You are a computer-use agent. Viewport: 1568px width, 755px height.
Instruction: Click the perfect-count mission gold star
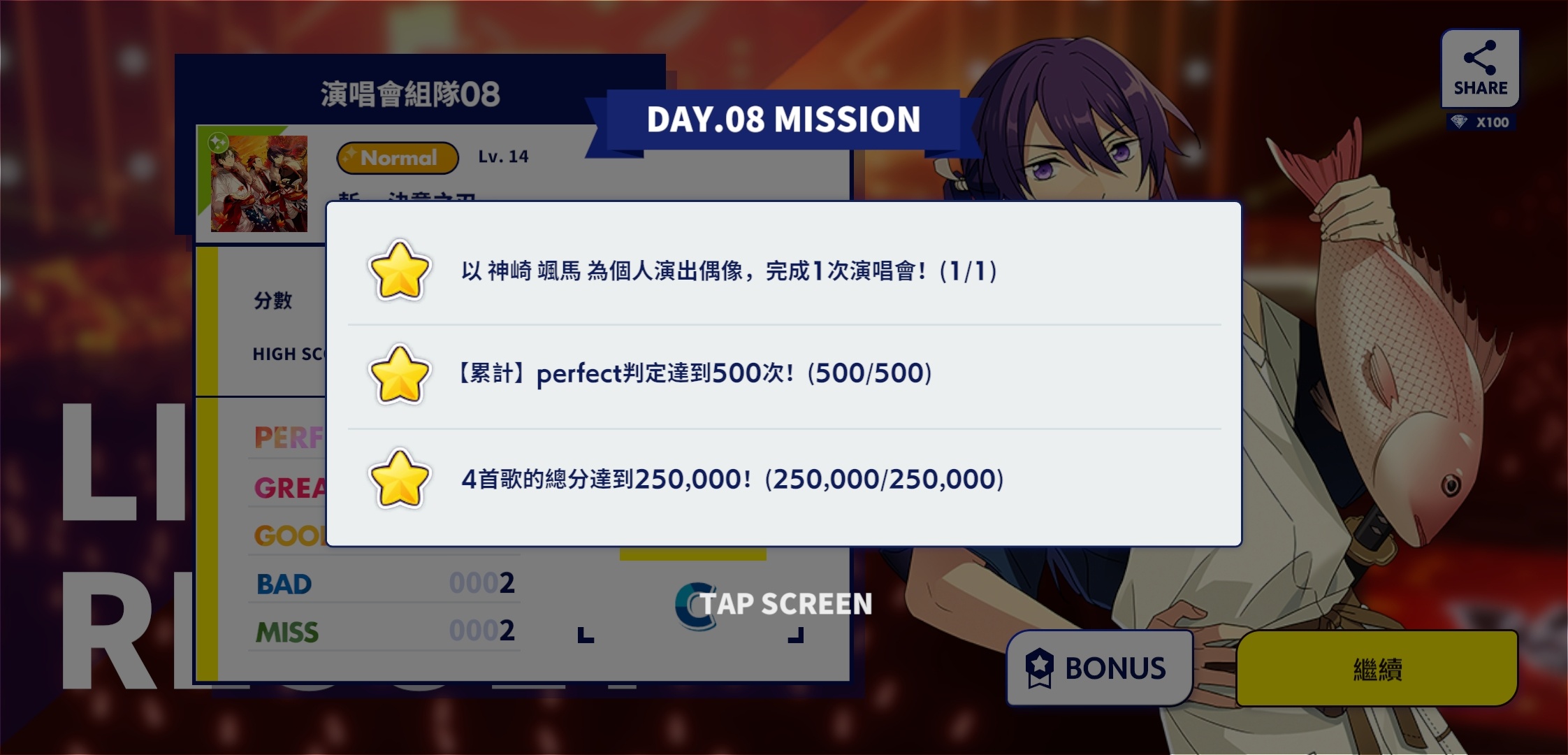pos(399,375)
